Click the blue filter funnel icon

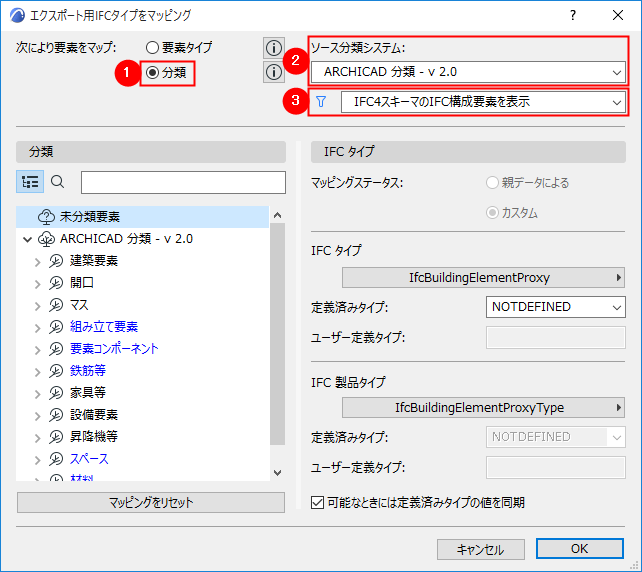tap(321, 102)
